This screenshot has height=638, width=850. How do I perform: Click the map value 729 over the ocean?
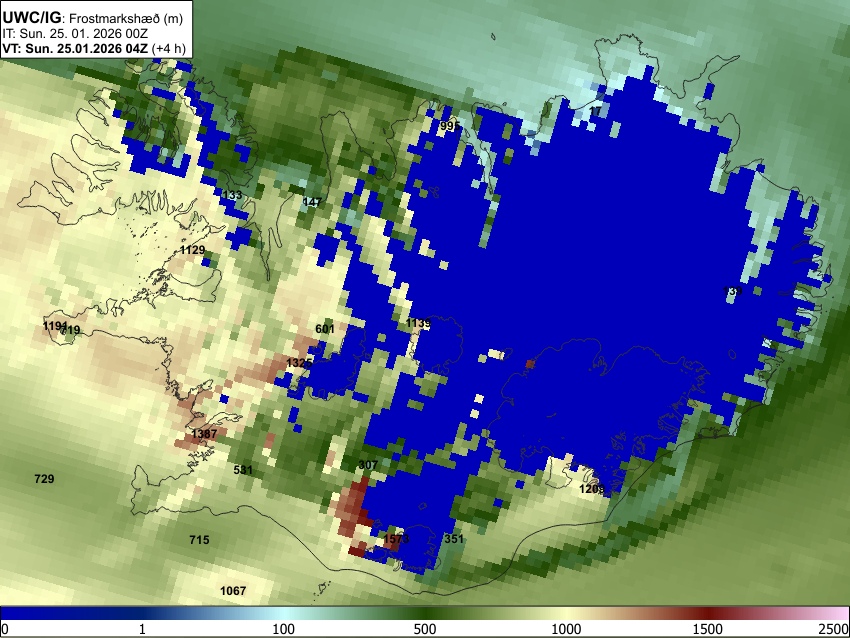[44, 479]
